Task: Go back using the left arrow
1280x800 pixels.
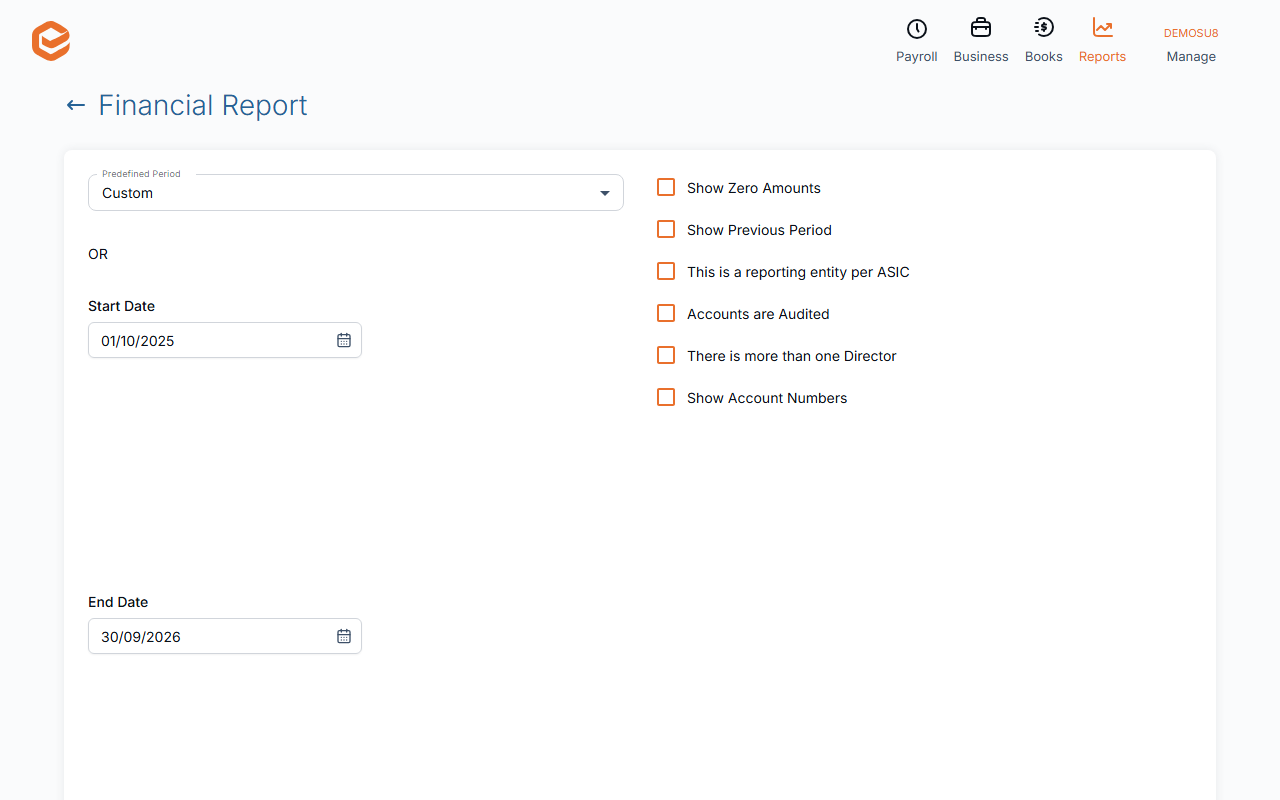Action: tap(75, 105)
